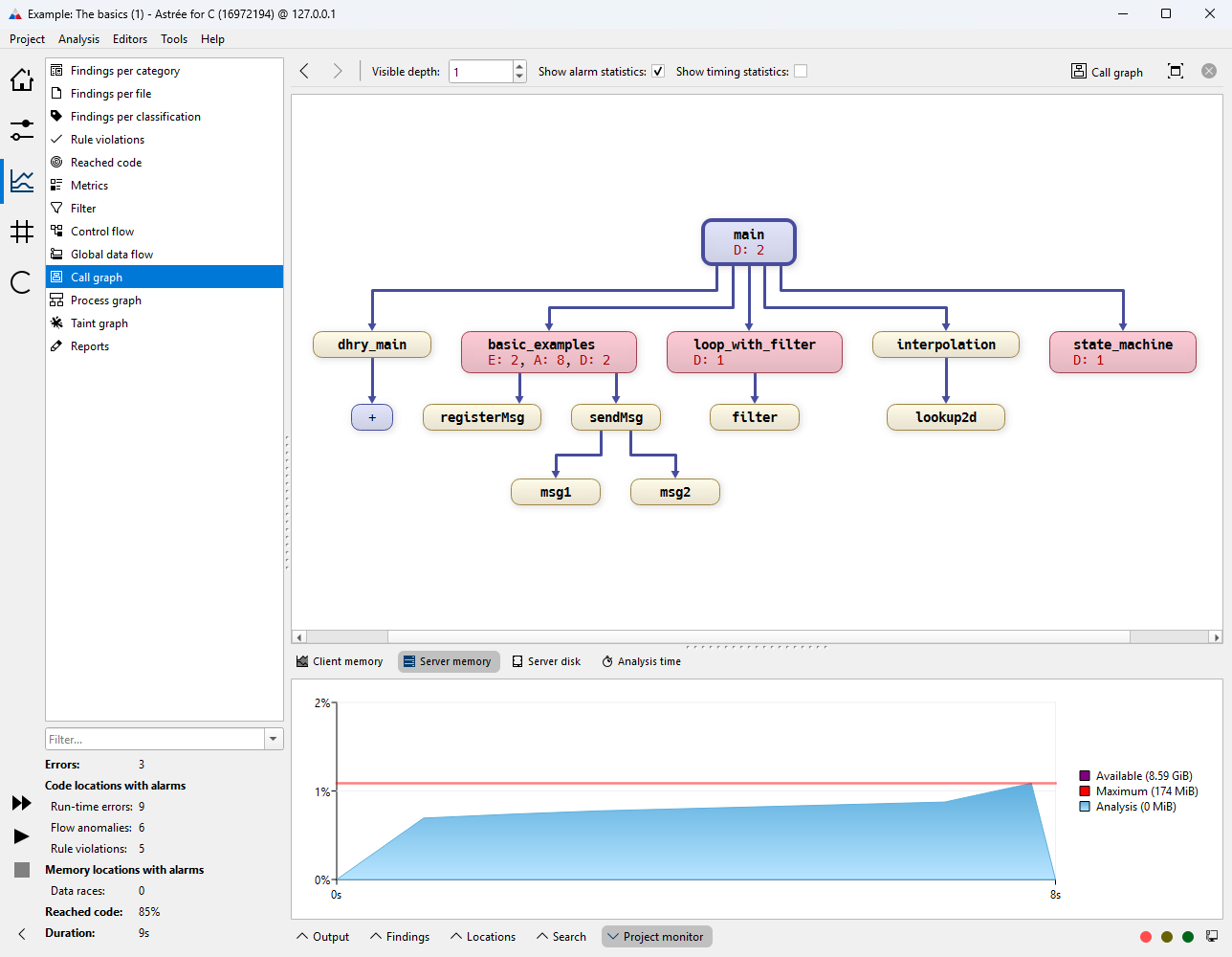Select the C editor icon in the sidebar
The width and height of the screenshot is (1232, 957).
pyautogui.click(x=21, y=282)
